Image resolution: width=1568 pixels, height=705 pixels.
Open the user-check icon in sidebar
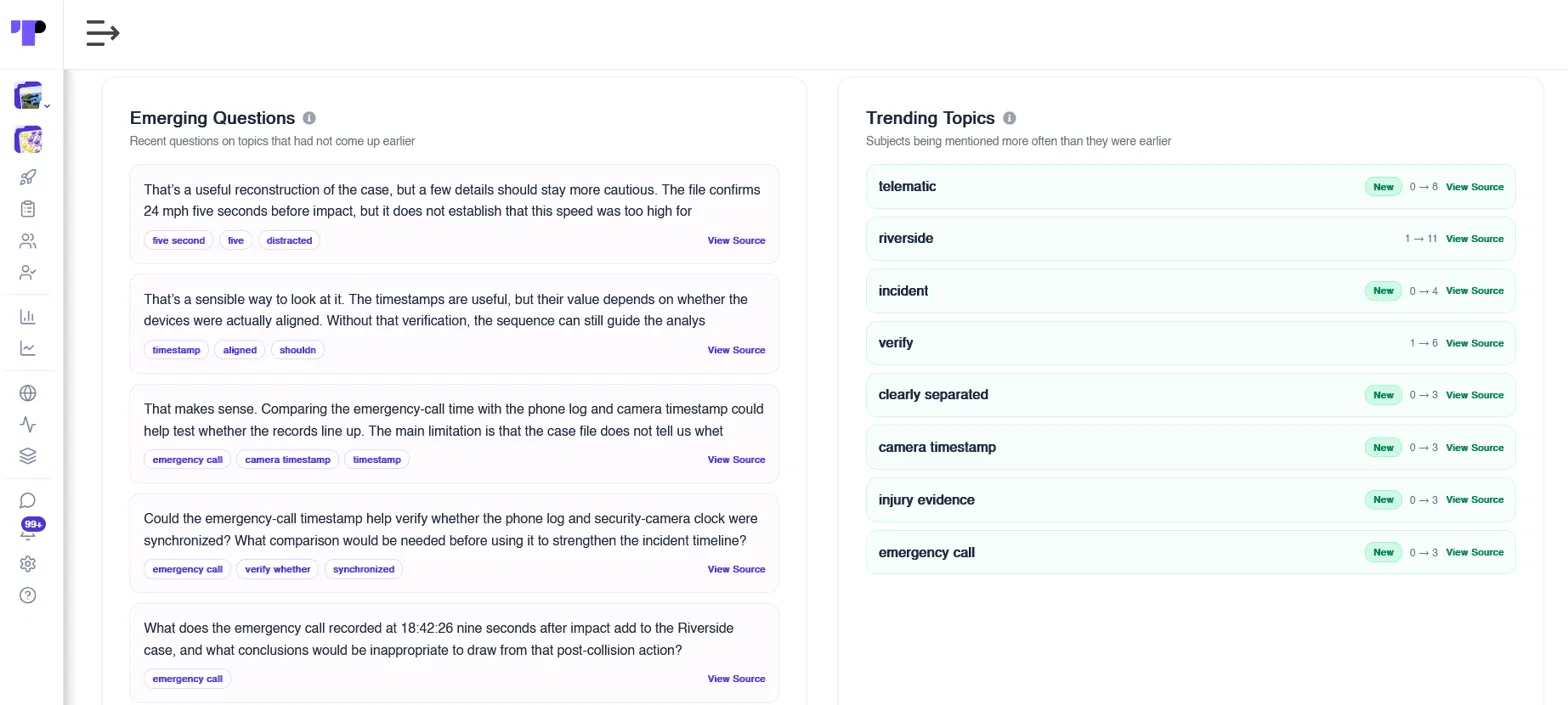tap(28, 272)
